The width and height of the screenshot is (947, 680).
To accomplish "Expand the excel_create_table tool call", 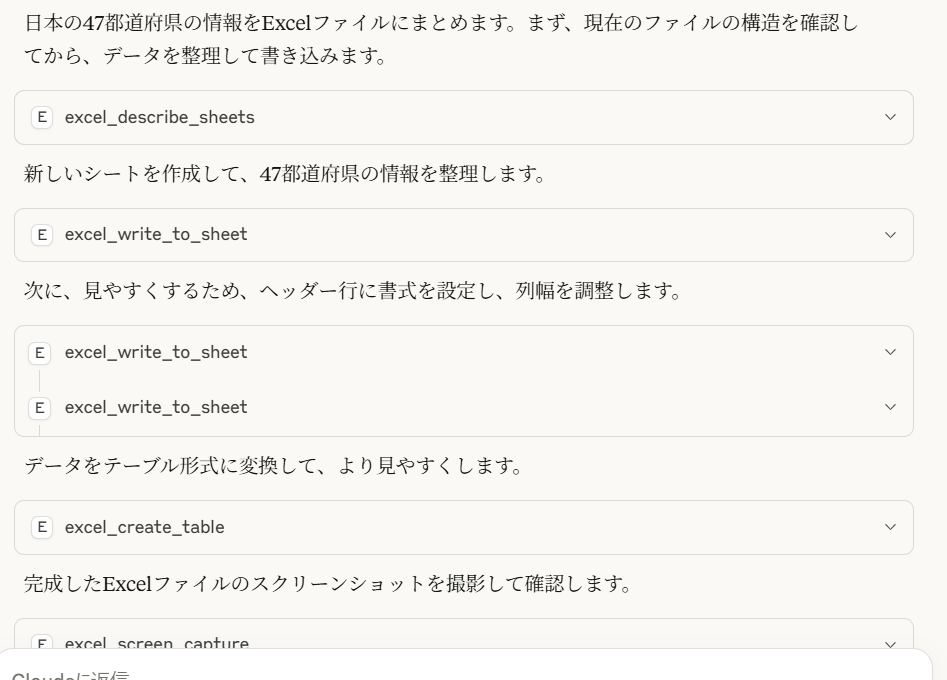I will pyautogui.click(x=891, y=527).
